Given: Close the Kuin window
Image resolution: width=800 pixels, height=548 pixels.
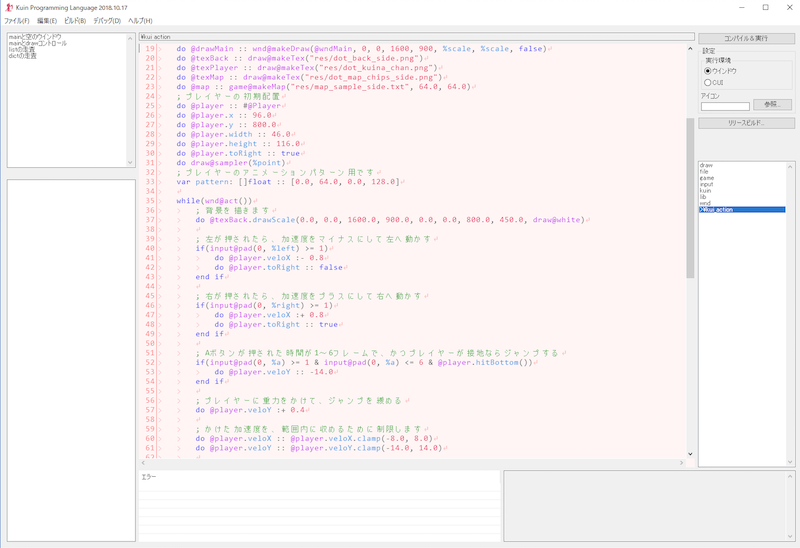Looking at the screenshot, I should point(789,8).
